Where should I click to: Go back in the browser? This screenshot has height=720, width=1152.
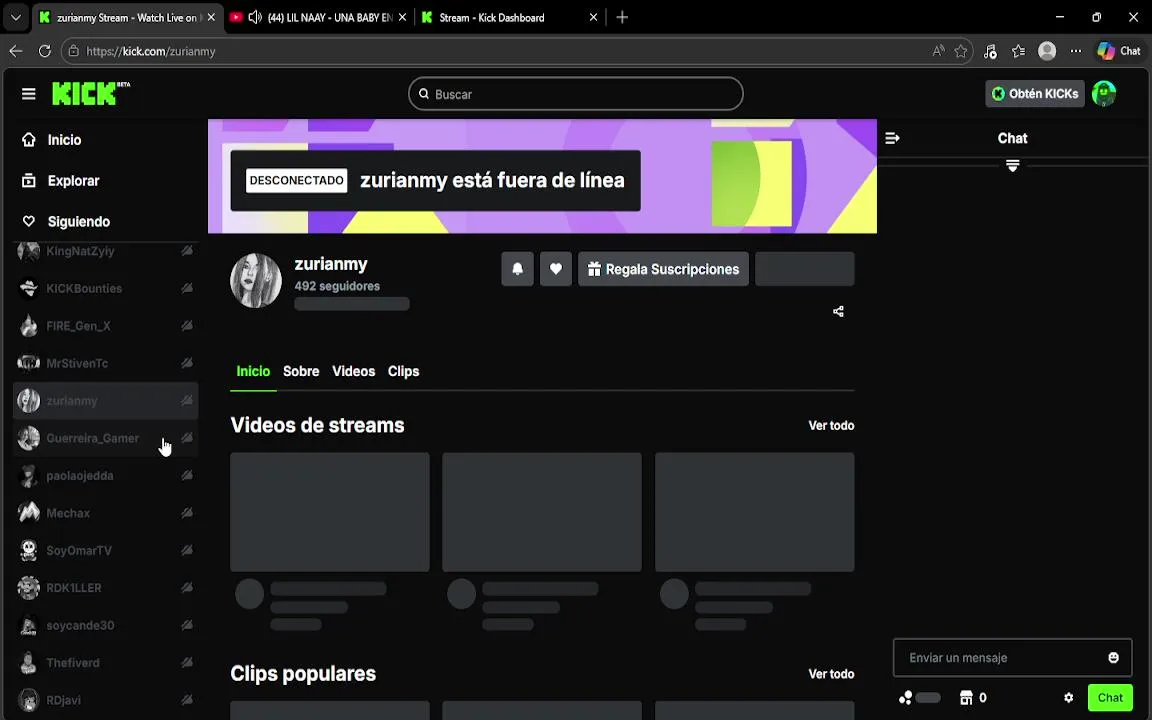point(15,51)
